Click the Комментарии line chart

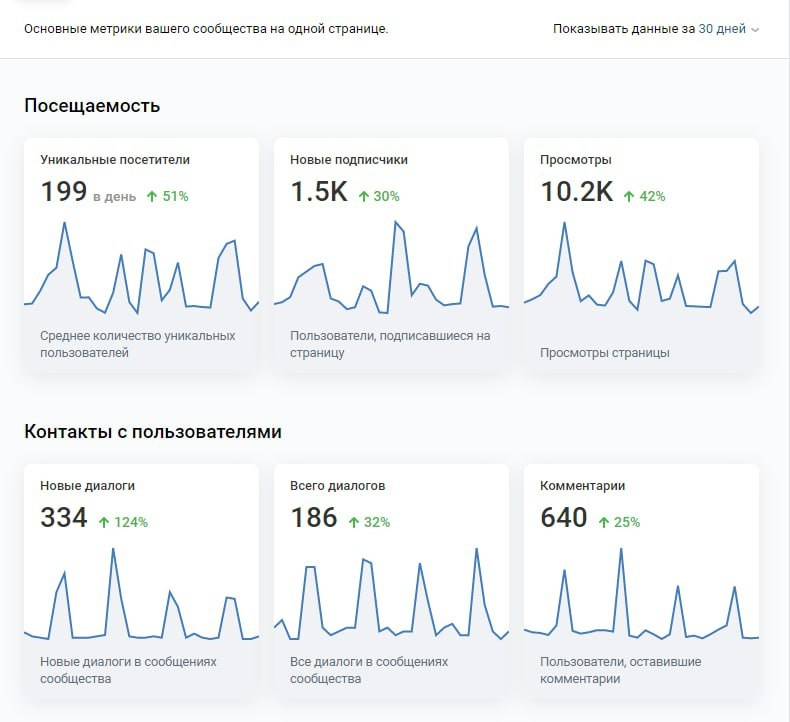[x=641, y=595]
